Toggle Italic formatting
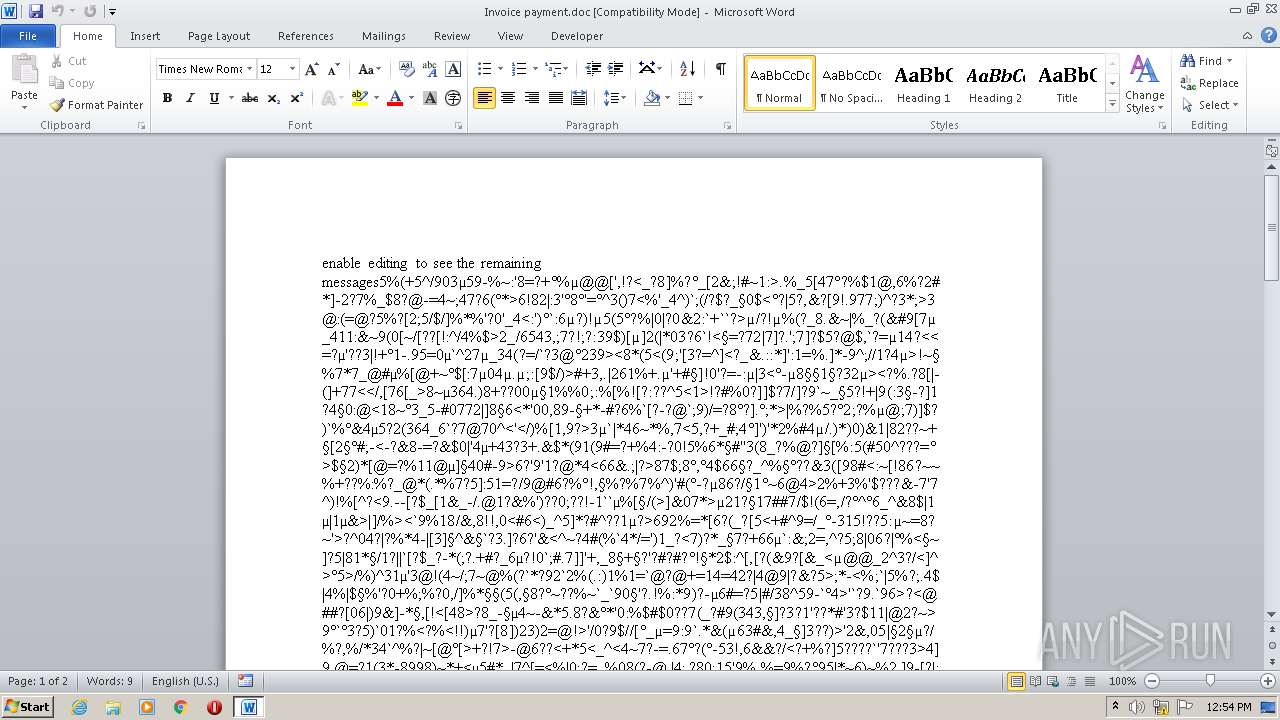Viewport: 1280px width, 720px height. pyautogui.click(x=190, y=98)
